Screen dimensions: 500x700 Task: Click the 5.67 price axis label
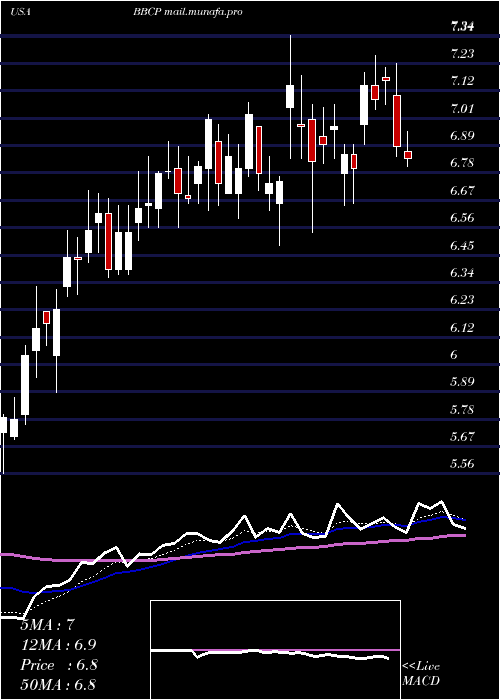point(462,437)
